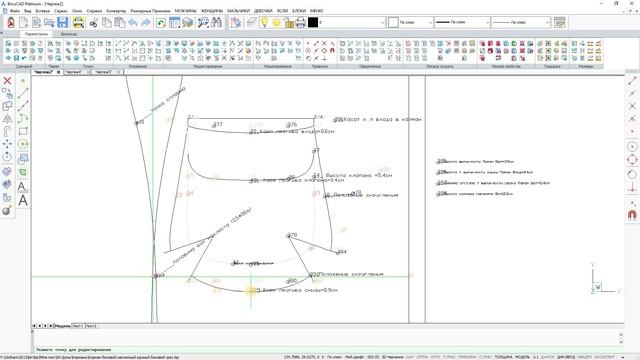This screenshot has width=640, height=360.
Task: Click the command line scroll down arrow
Action: pos(621,342)
